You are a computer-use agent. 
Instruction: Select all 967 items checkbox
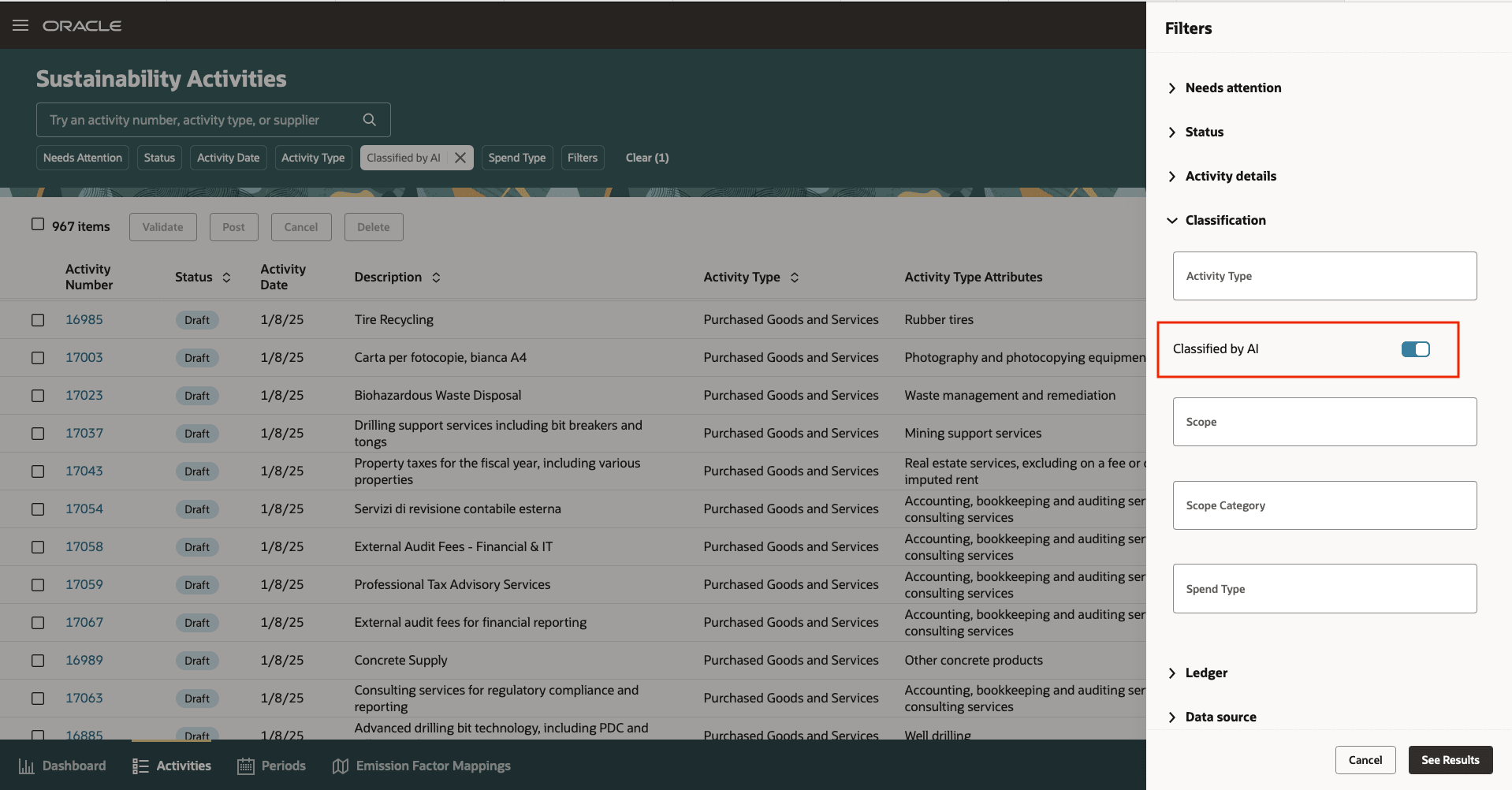[x=38, y=225]
